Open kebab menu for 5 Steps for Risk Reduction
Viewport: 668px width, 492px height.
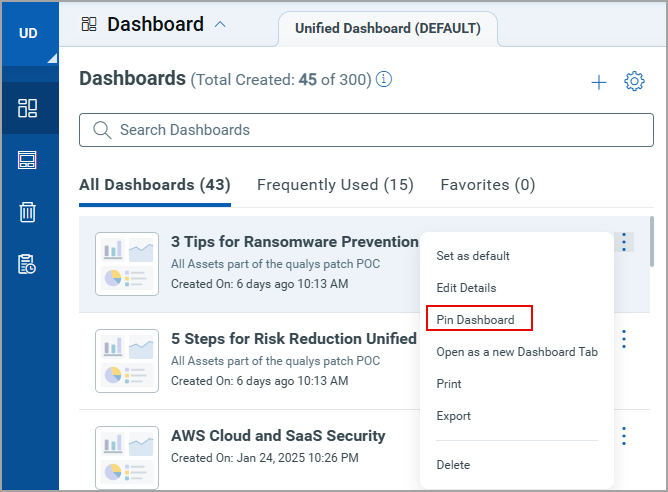(624, 339)
